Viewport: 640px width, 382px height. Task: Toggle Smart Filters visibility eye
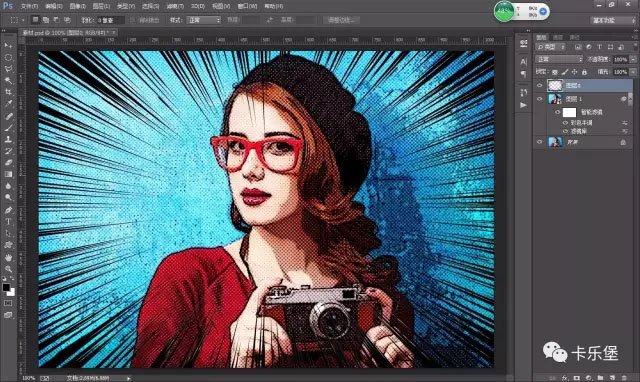[557, 112]
